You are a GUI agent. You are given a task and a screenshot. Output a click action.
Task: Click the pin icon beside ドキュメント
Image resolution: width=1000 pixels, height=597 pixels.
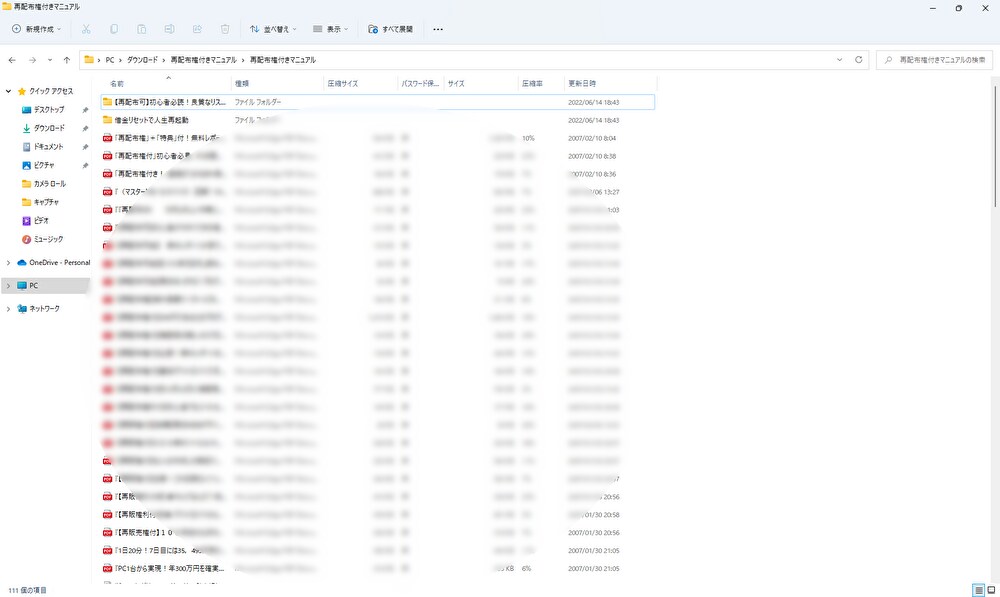pyautogui.click(x=85, y=147)
